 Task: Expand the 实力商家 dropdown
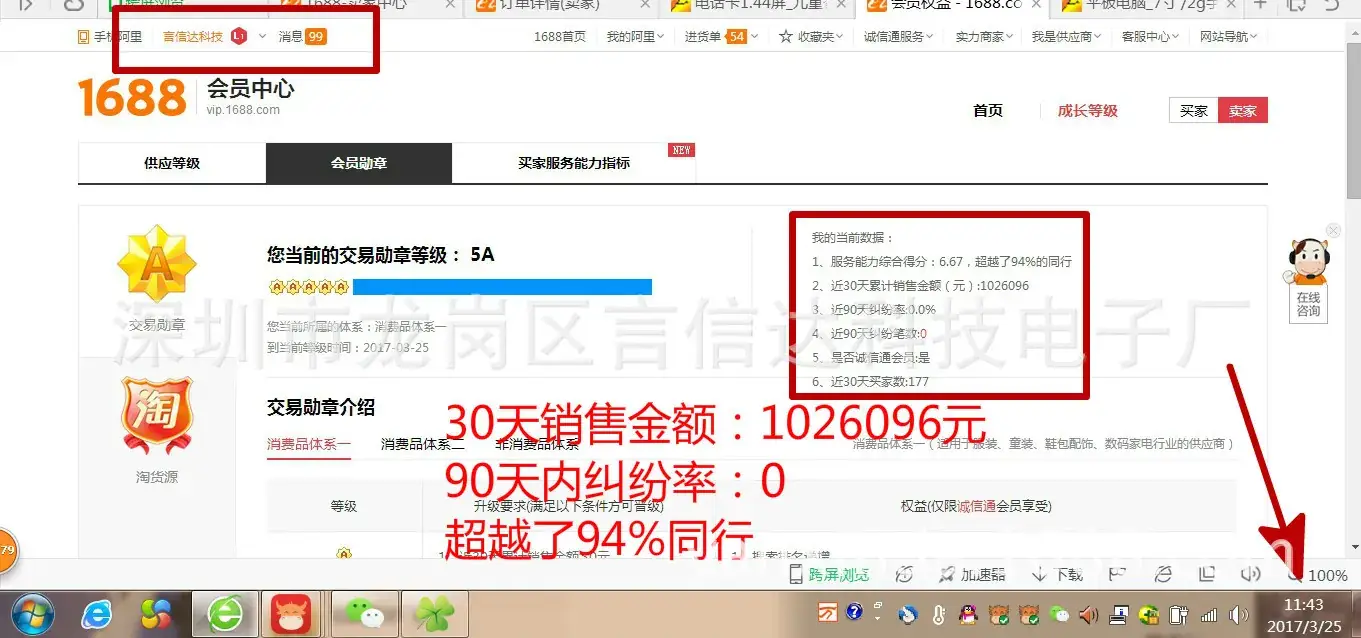(984, 37)
